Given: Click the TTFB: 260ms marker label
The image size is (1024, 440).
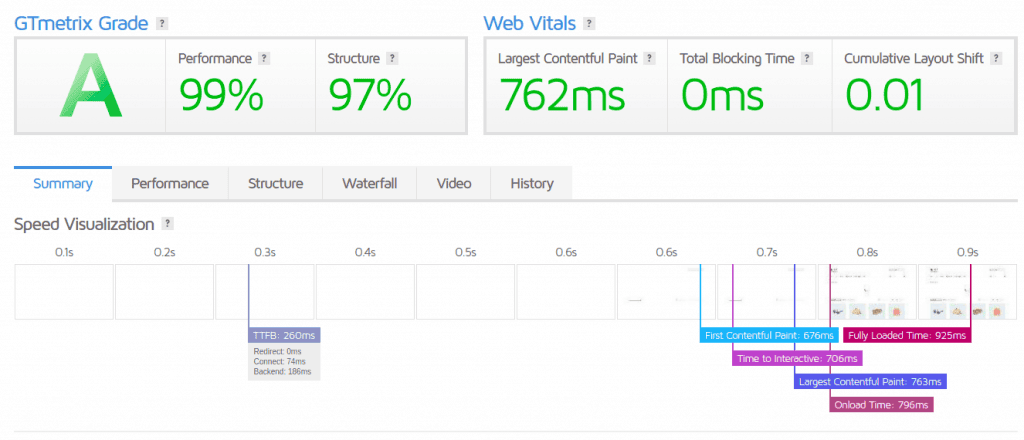Looking at the screenshot, I should pos(284,336).
